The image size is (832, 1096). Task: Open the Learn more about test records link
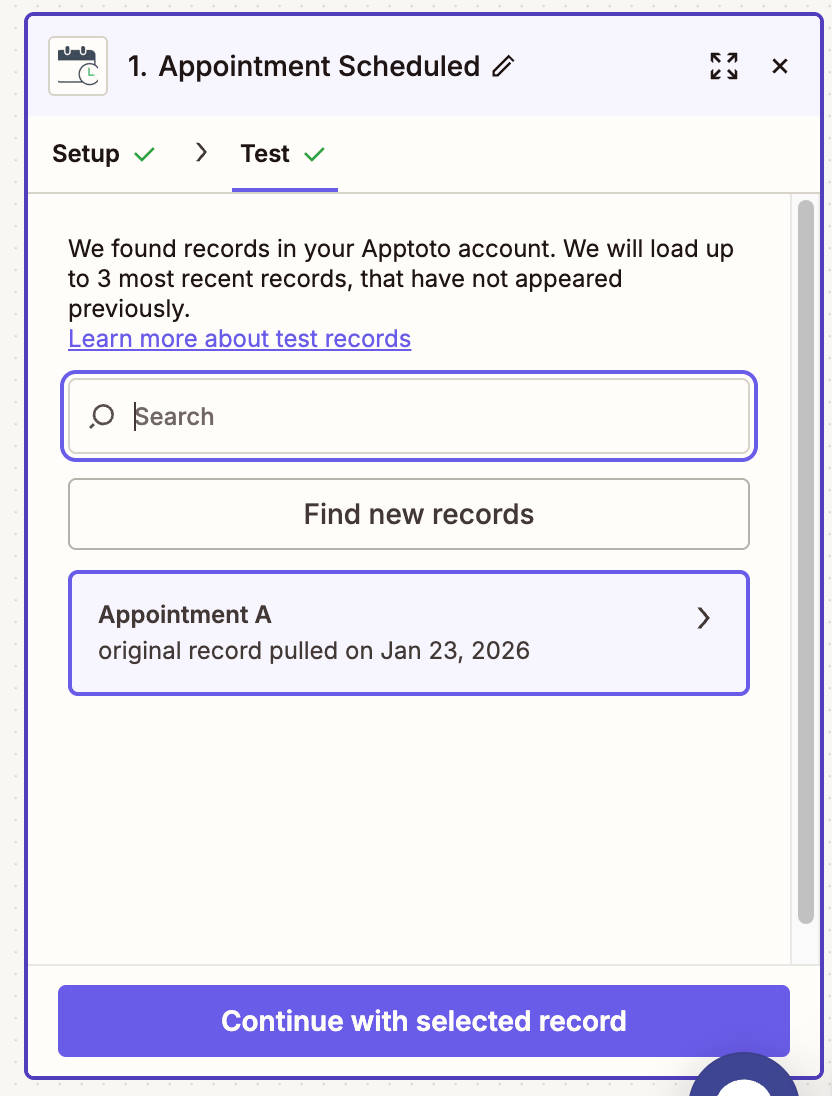point(239,338)
